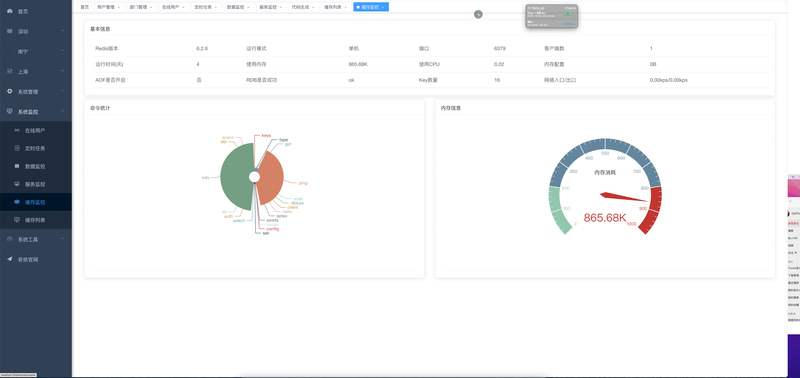
Task: Click the 首页 home icon in sidebar
Action: [10, 11]
